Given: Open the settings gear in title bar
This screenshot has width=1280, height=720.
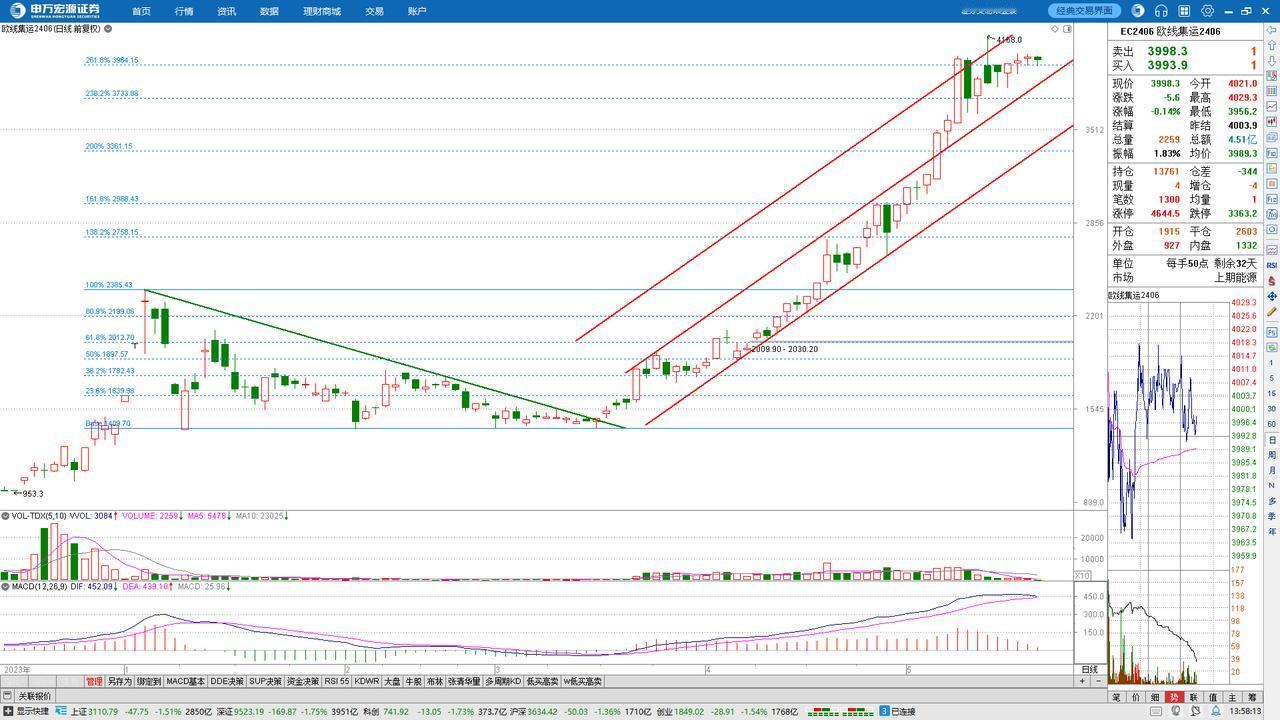Looking at the screenshot, I should (x=1207, y=11).
